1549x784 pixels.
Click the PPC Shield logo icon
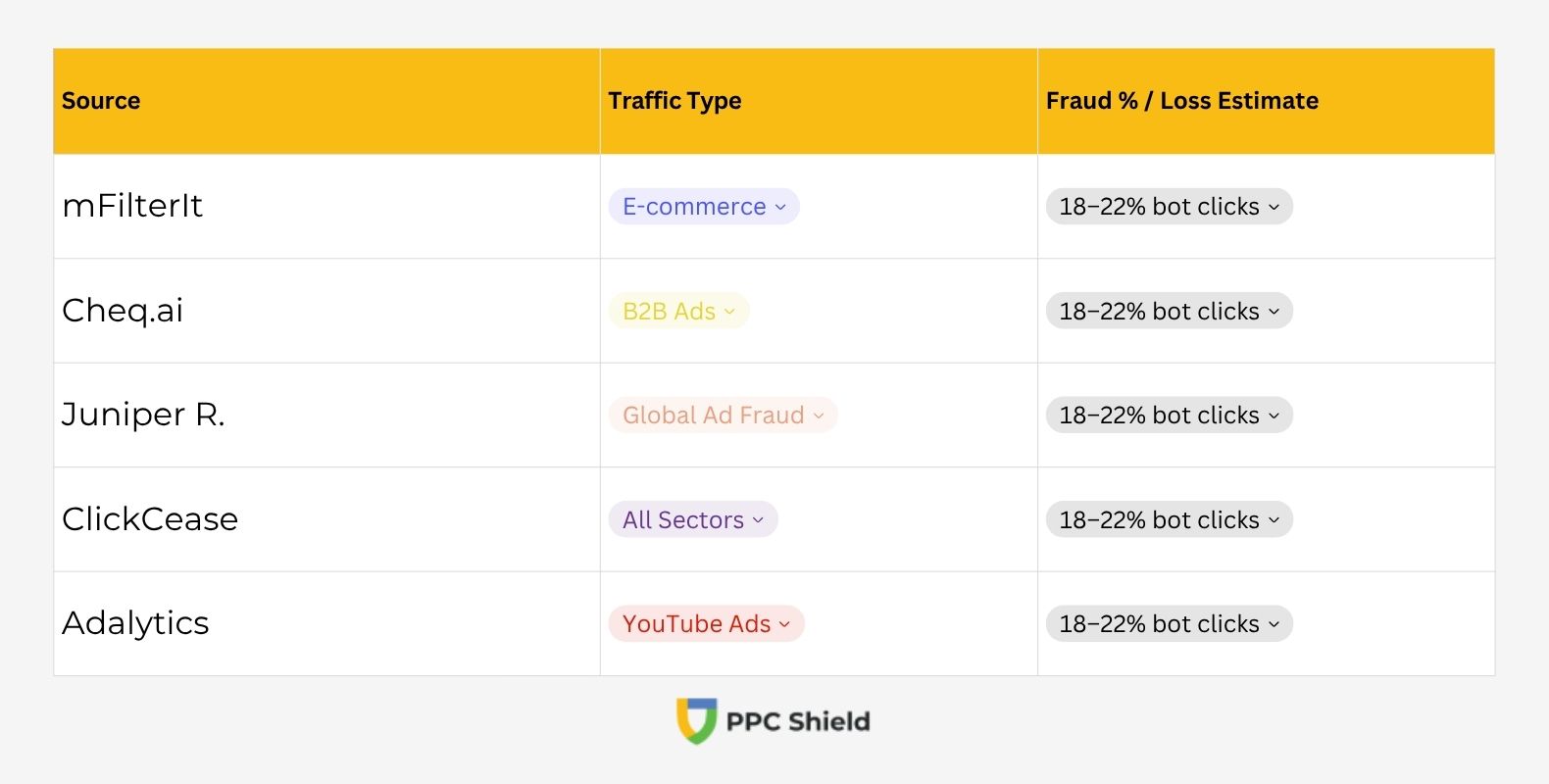[x=697, y=721]
